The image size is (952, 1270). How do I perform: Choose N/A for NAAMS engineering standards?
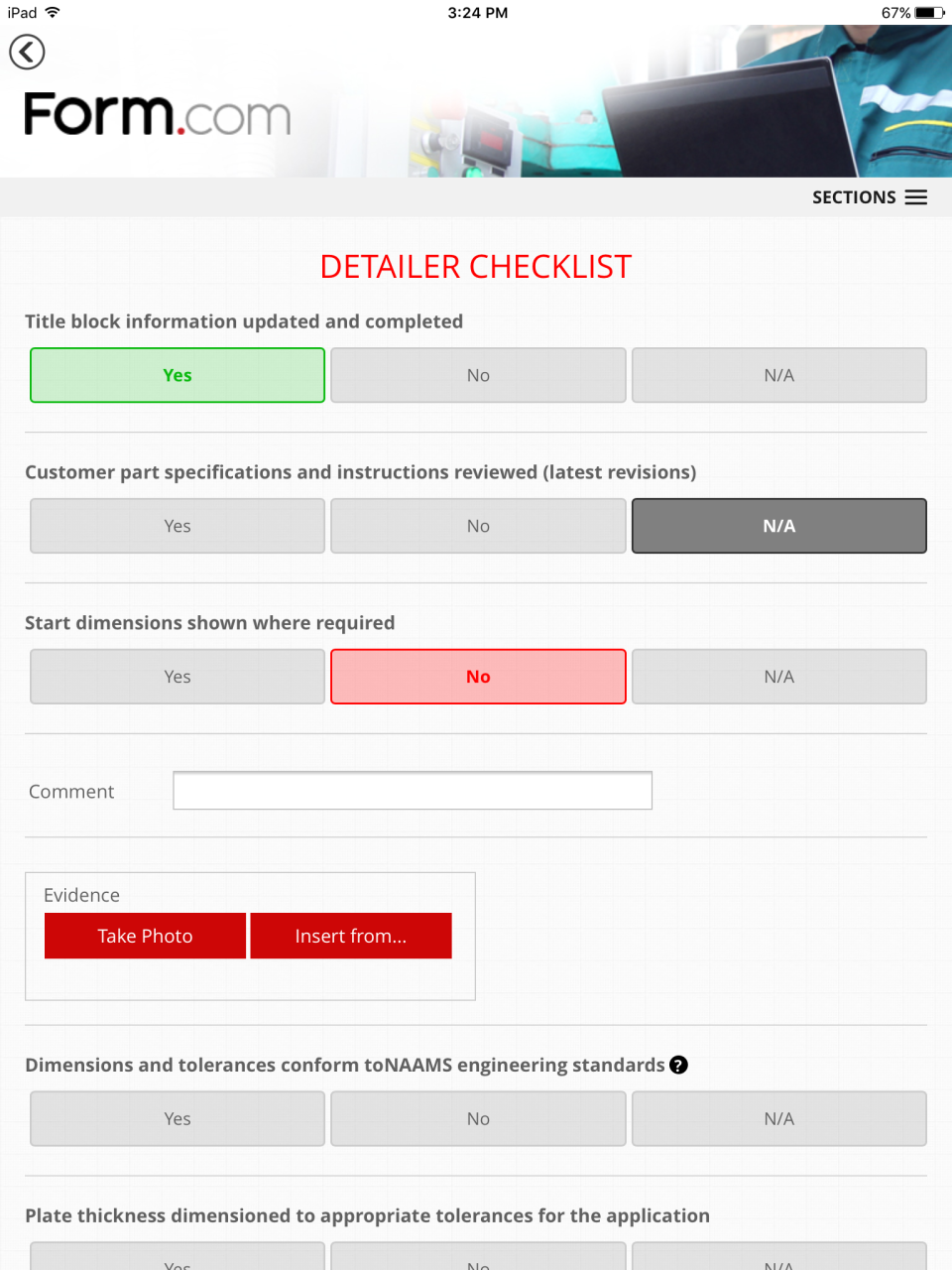pyautogui.click(x=778, y=1118)
